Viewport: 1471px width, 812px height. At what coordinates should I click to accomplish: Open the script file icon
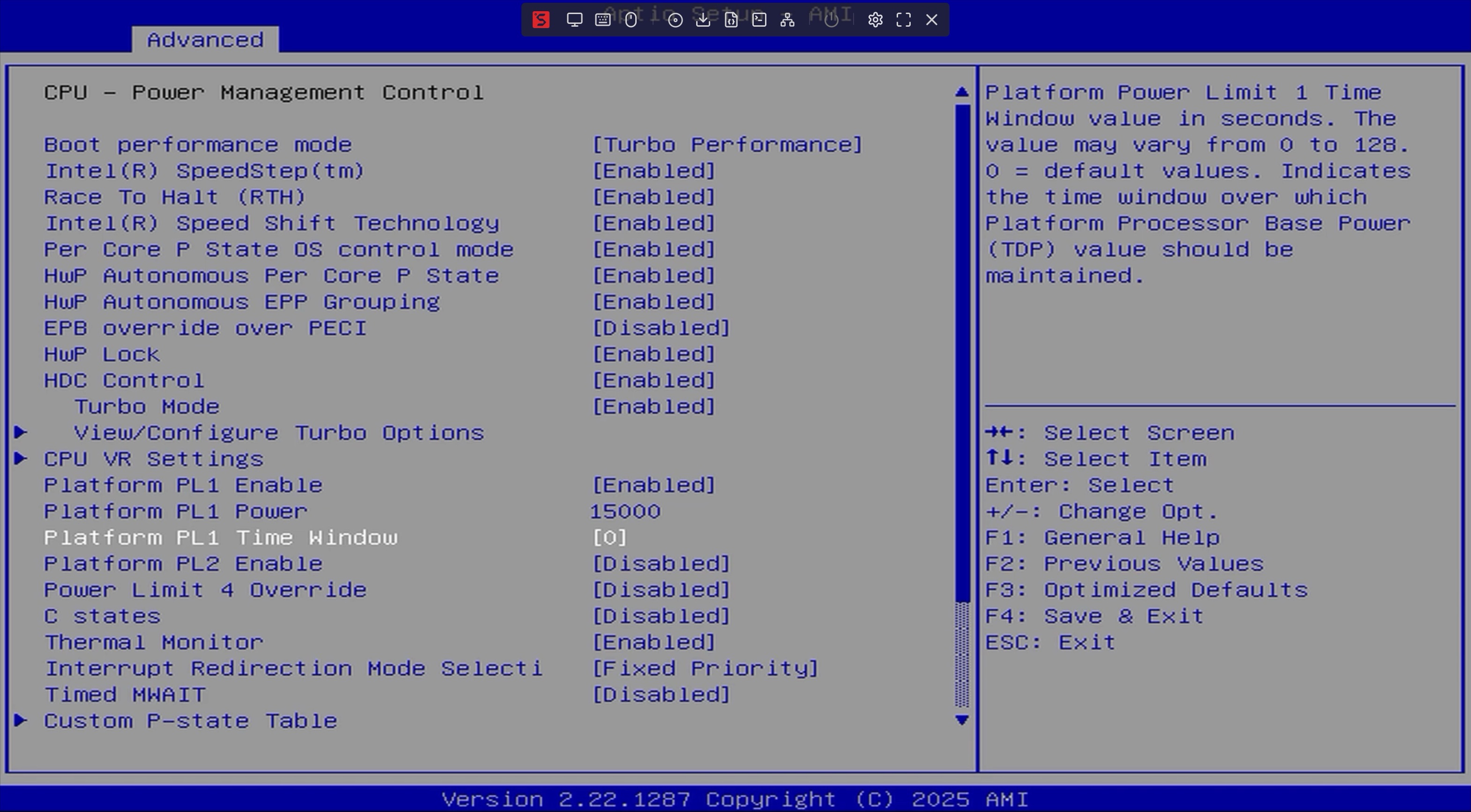coord(731,20)
